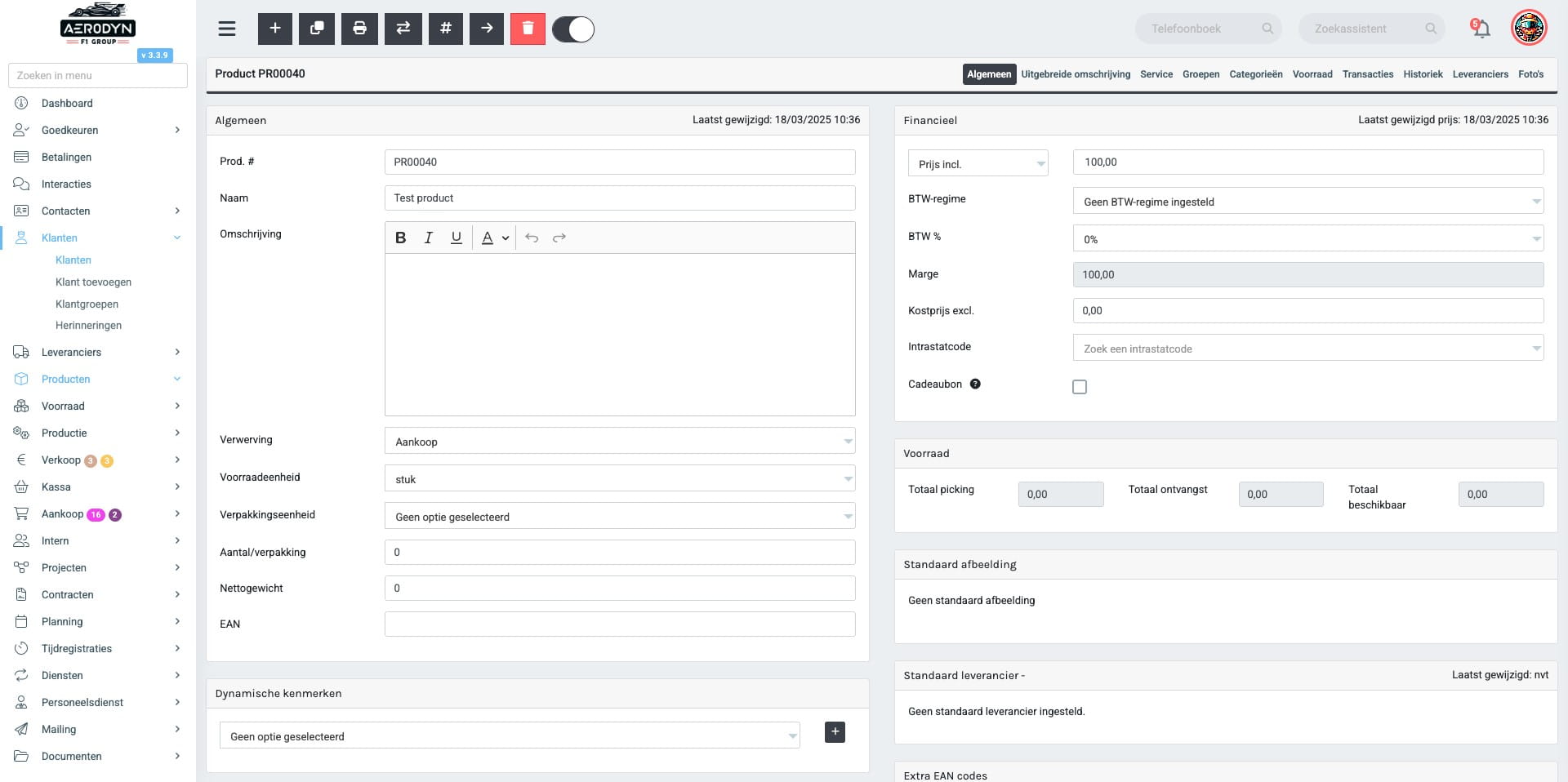
Task: Click the Zoeken in menu search box
Action: point(98,75)
